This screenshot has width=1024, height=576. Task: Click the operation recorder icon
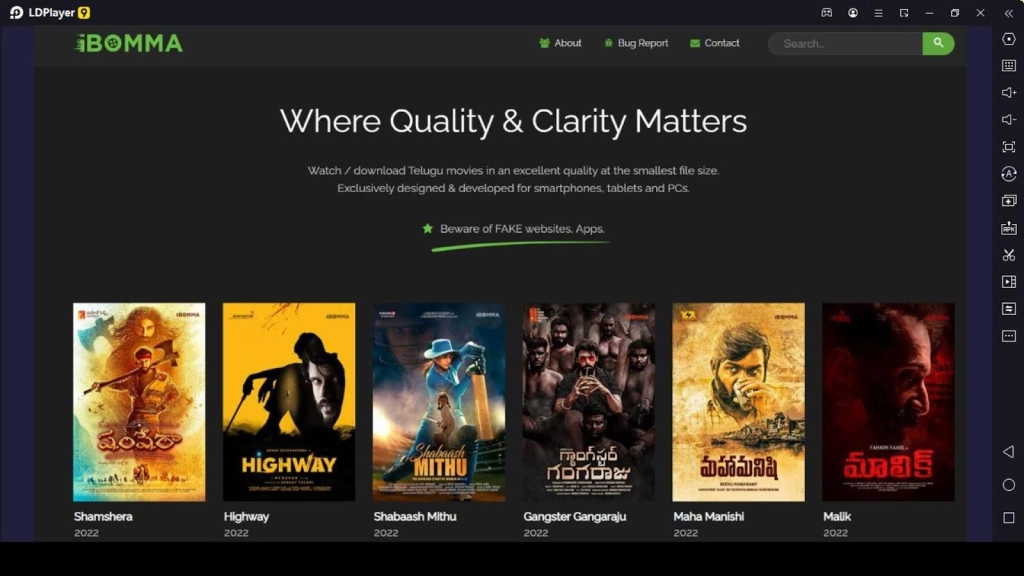[x=1009, y=308]
